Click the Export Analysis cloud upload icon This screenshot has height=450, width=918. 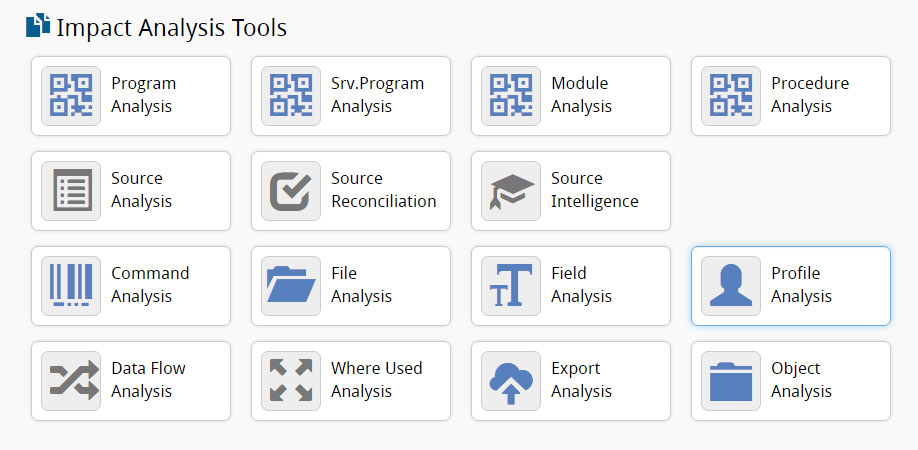[x=511, y=381]
